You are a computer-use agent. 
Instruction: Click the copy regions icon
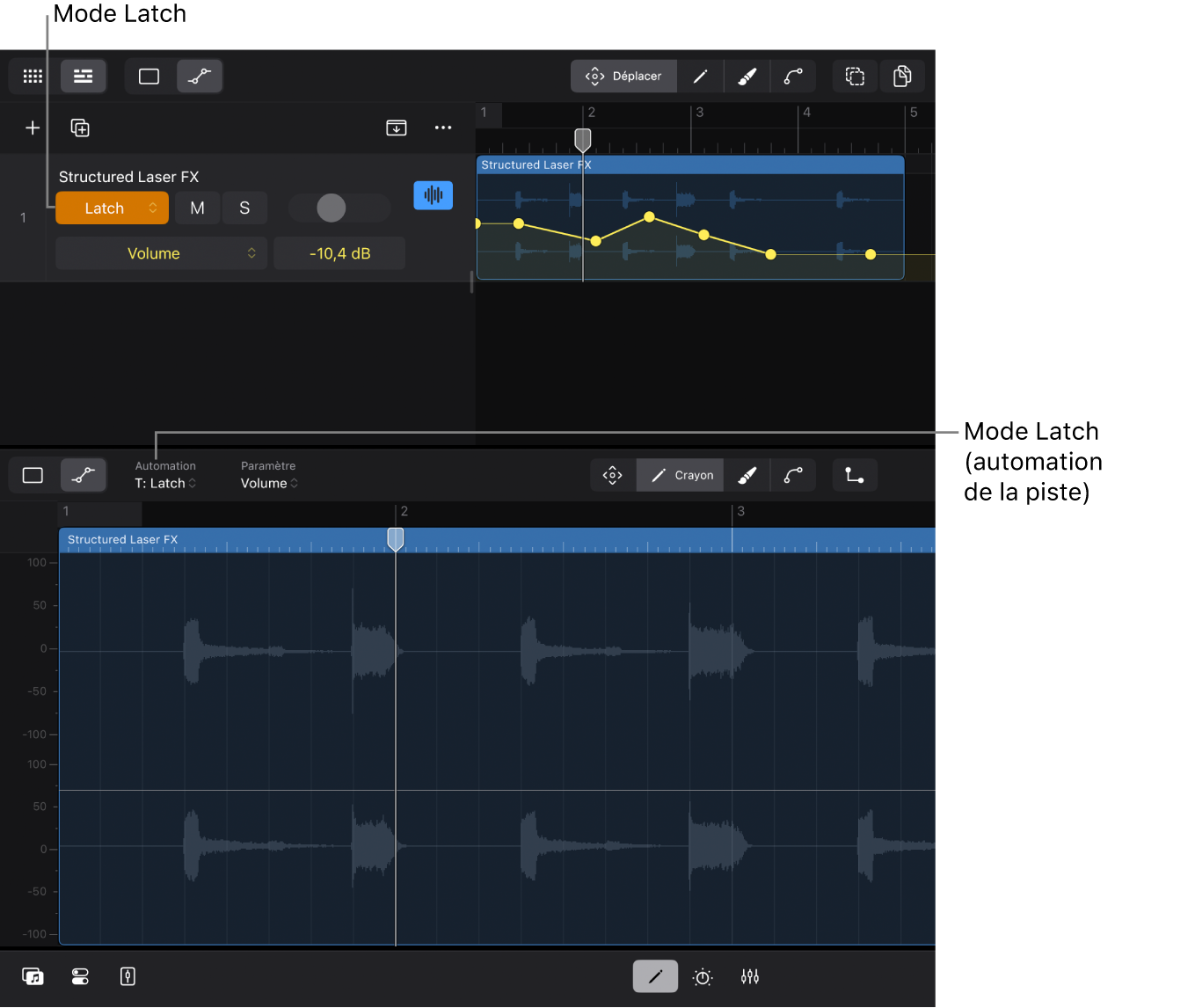[902, 77]
